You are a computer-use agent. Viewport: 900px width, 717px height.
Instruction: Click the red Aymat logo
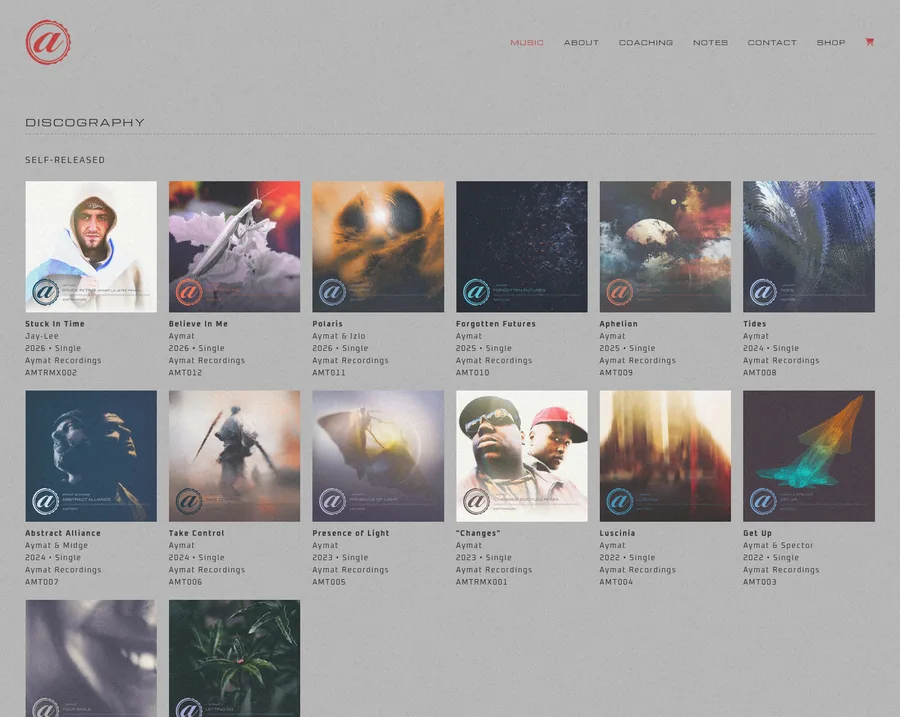tap(48, 42)
